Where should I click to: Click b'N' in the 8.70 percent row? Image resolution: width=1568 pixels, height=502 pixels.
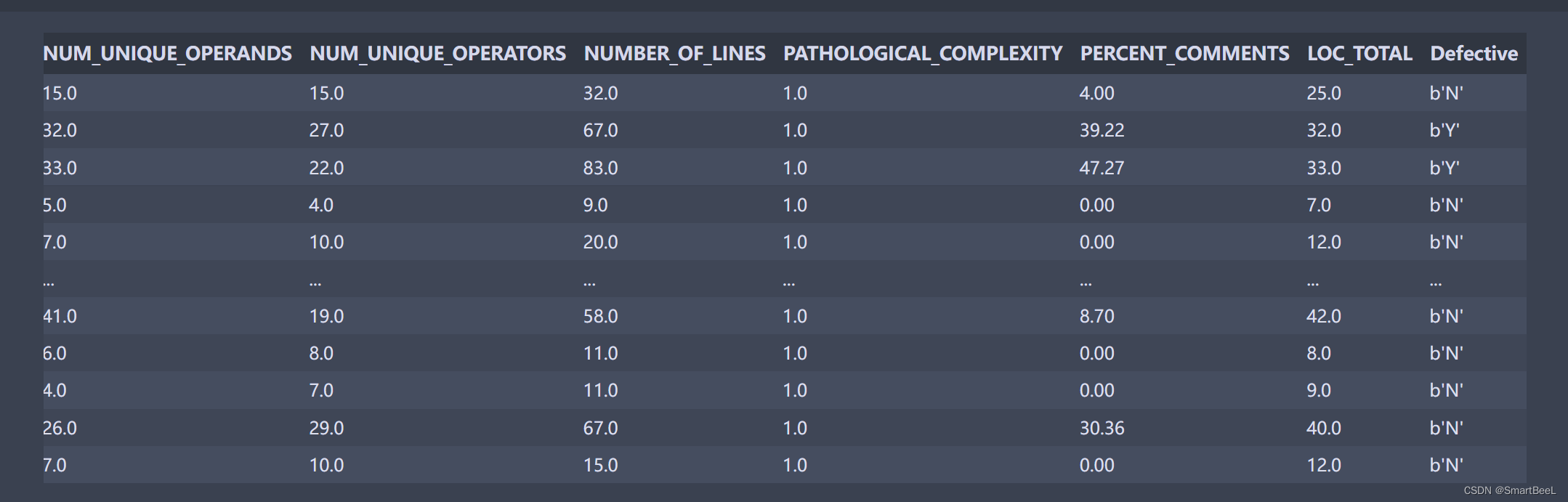pyautogui.click(x=1446, y=316)
